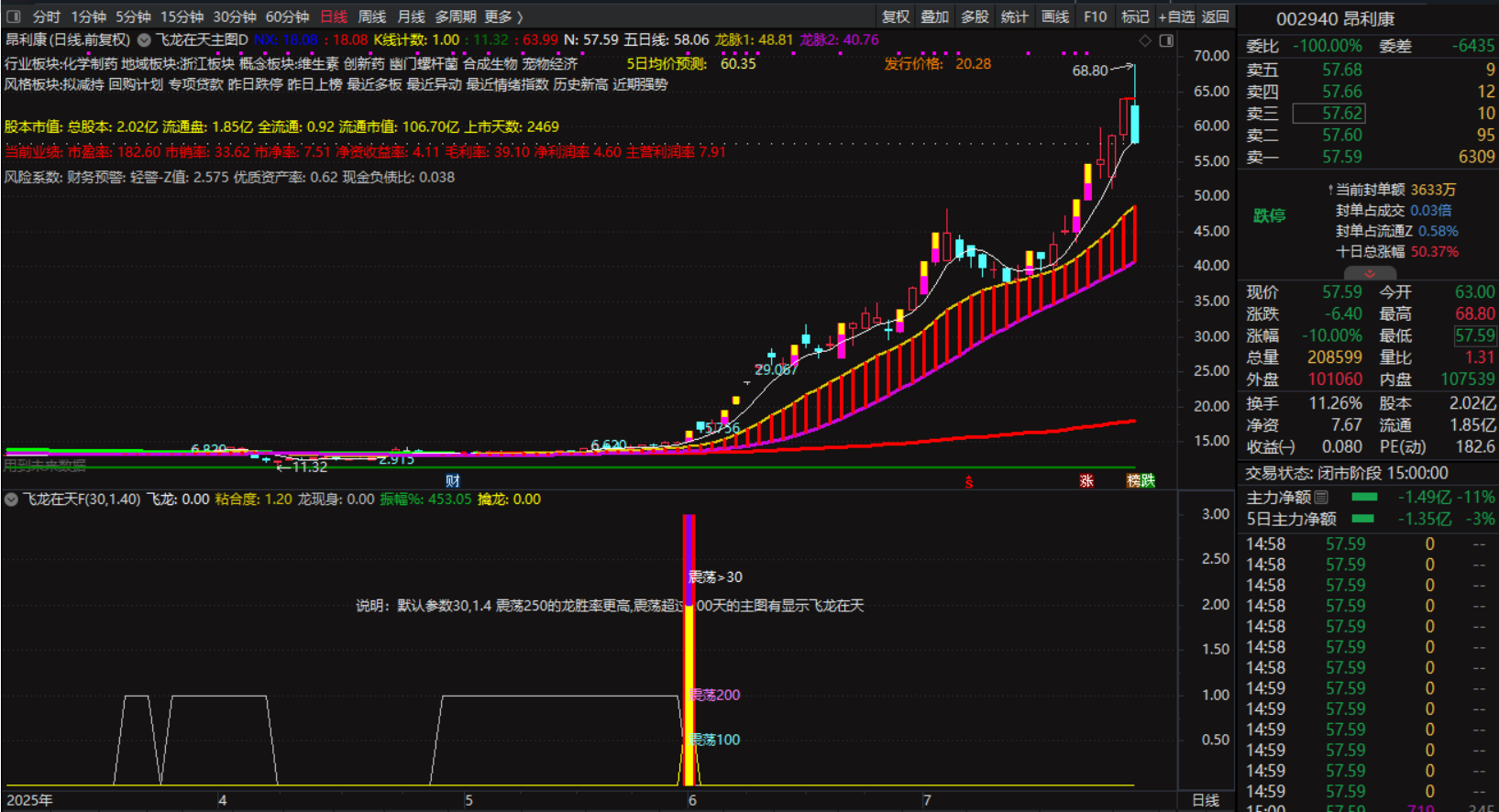1499x812 pixels.
Task: Open the 飞龙在天主图D indicator dropdown
Action: tap(144, 40)
